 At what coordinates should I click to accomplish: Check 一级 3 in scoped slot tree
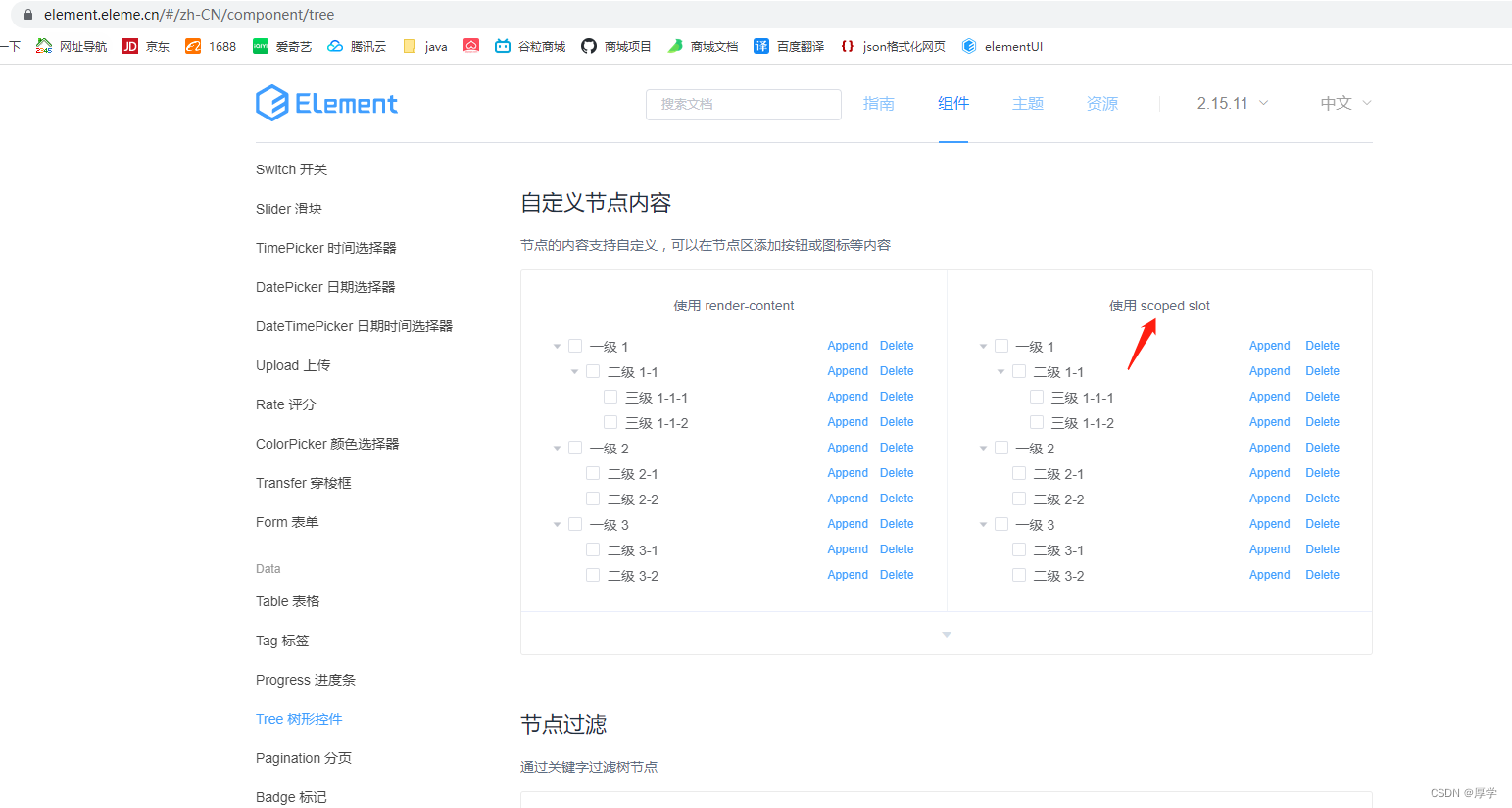(1001, 524)
